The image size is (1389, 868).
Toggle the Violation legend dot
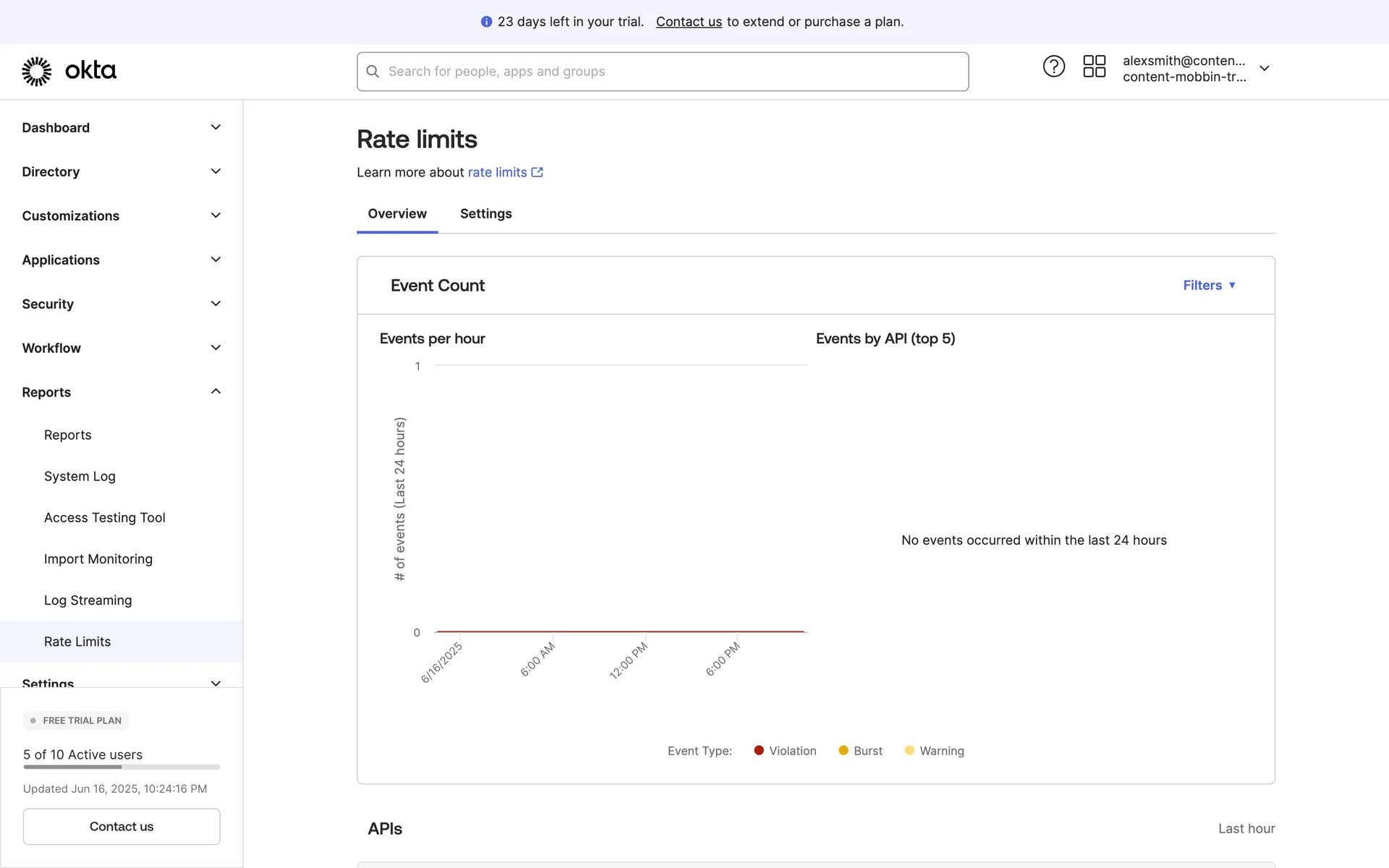point(759,751)
